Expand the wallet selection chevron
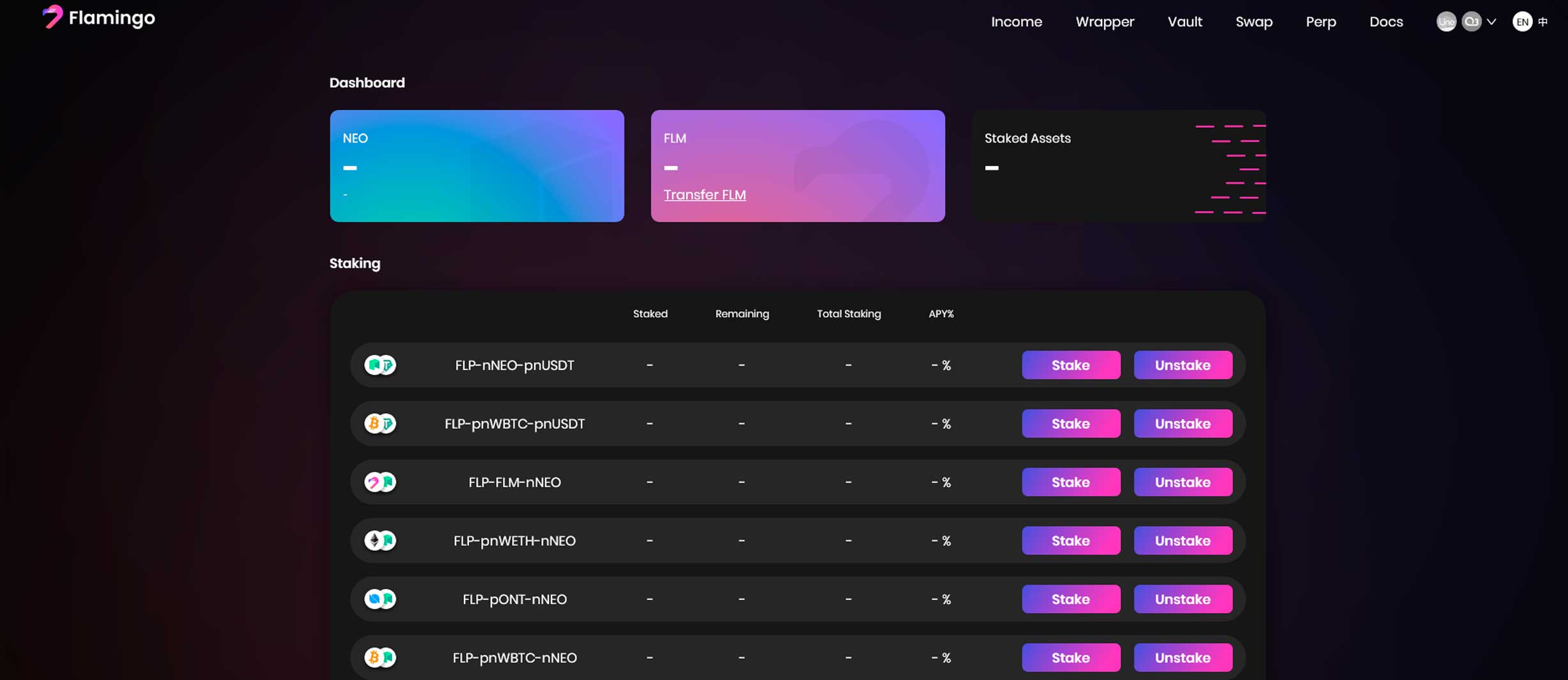This screenshot has width=1568, height=680. coord(1491,22)
